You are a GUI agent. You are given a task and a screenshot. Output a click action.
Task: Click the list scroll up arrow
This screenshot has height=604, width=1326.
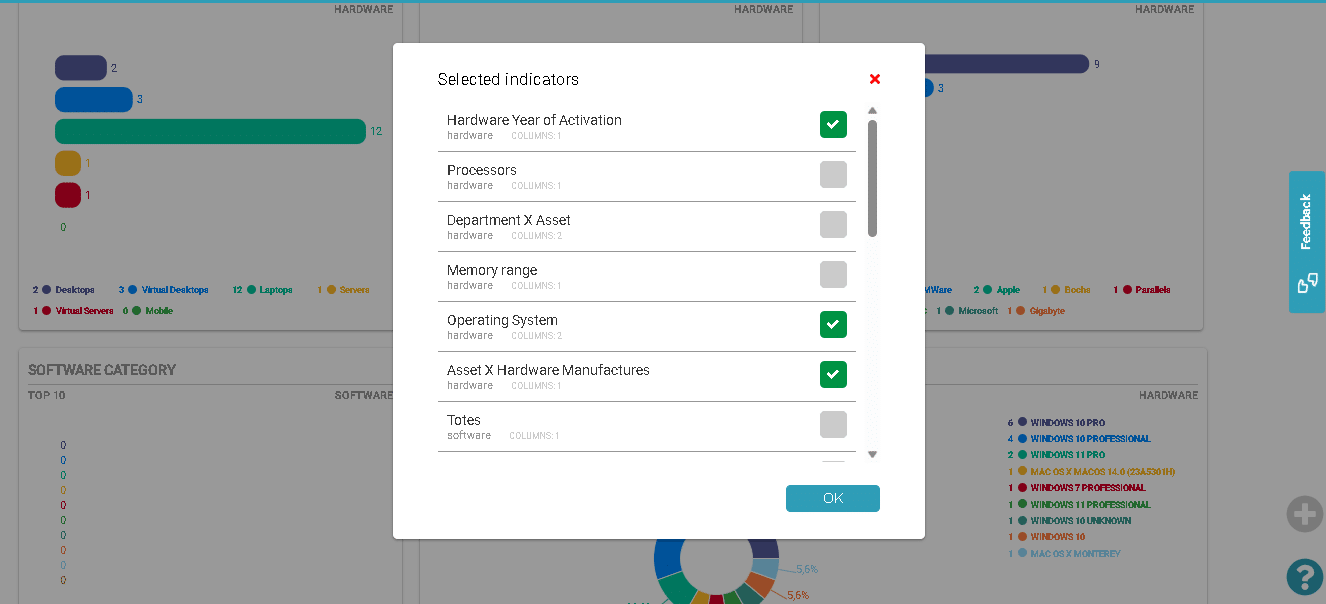pos(872,111)
